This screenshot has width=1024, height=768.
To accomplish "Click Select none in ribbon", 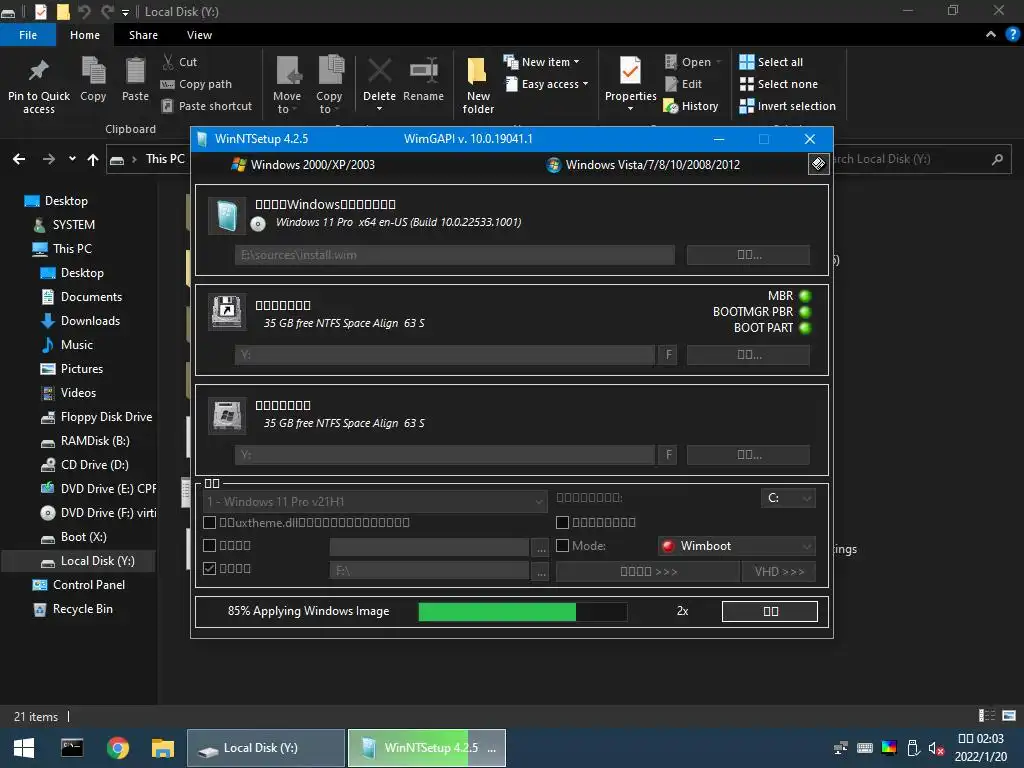I will coord(778,84).
